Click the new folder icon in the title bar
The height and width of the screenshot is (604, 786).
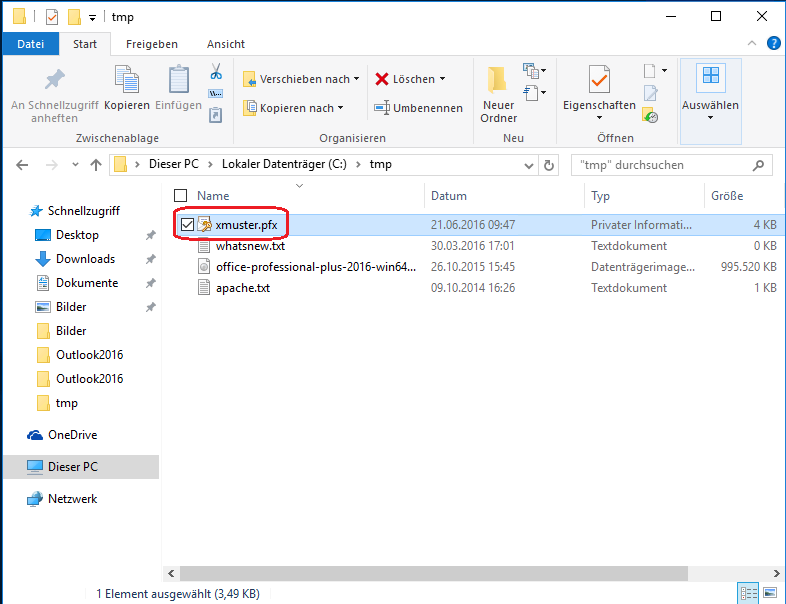click(x=74, y=17)
